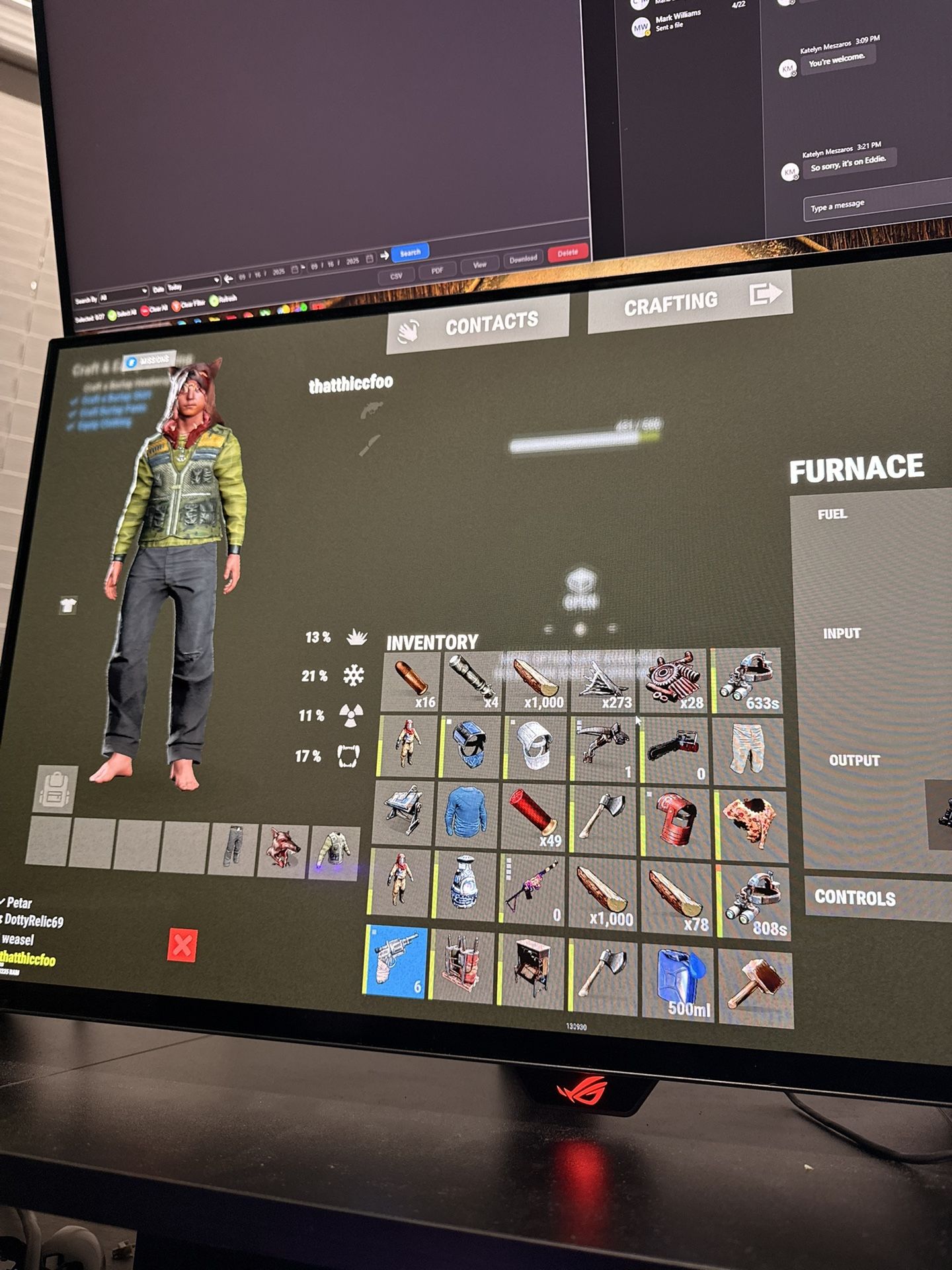Select the chainsaw item showing 0
952x1270 pixels.
pos(673,752)
